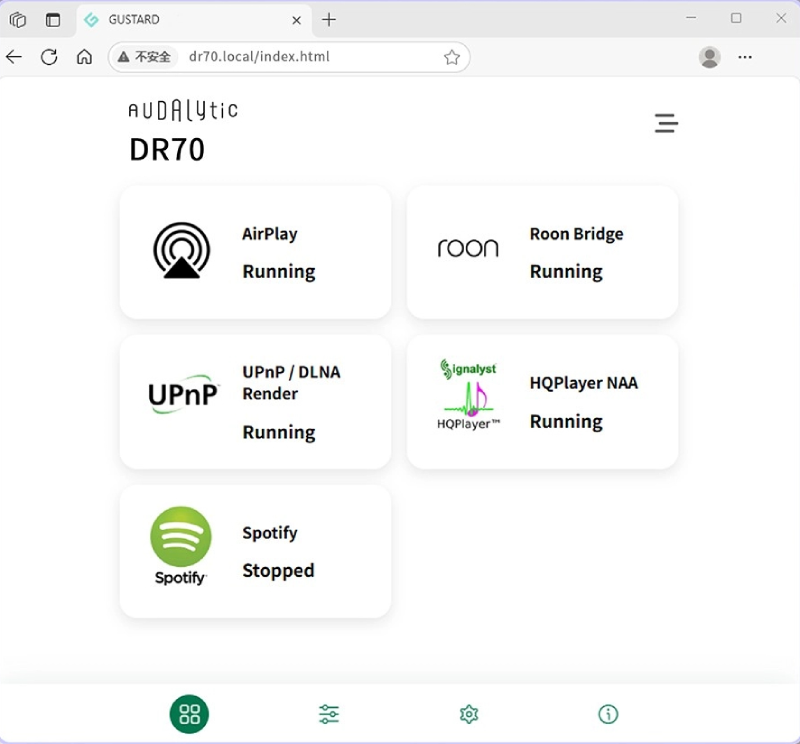Click the Spotify Stopped status text
Screen dimensions: 800x744
click(278, 571)
